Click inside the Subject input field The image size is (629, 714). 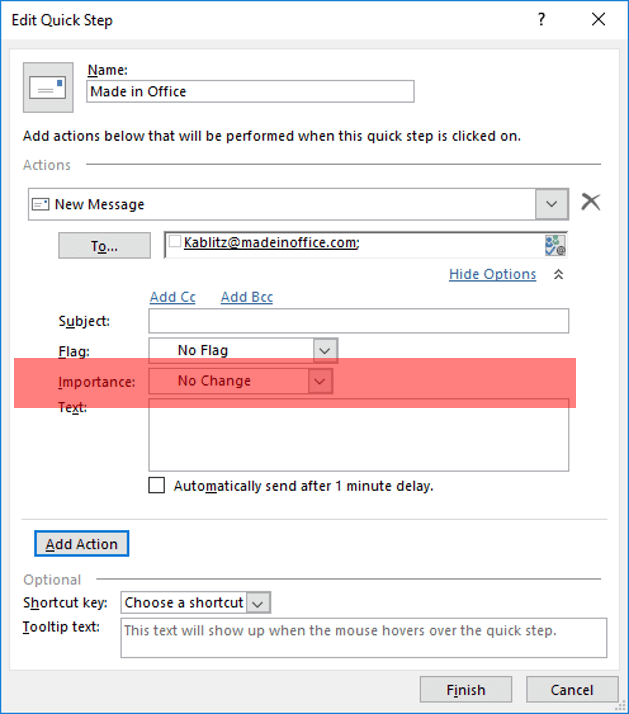coord(358,321)
